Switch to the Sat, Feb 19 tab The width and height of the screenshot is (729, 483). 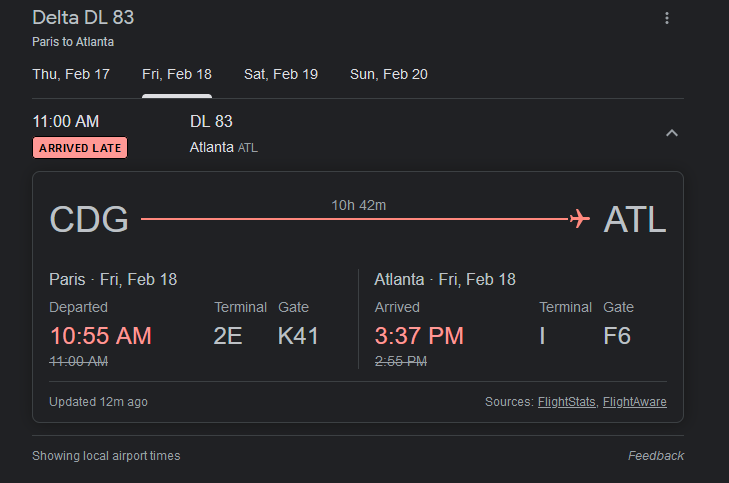click(x=281, y=74)
